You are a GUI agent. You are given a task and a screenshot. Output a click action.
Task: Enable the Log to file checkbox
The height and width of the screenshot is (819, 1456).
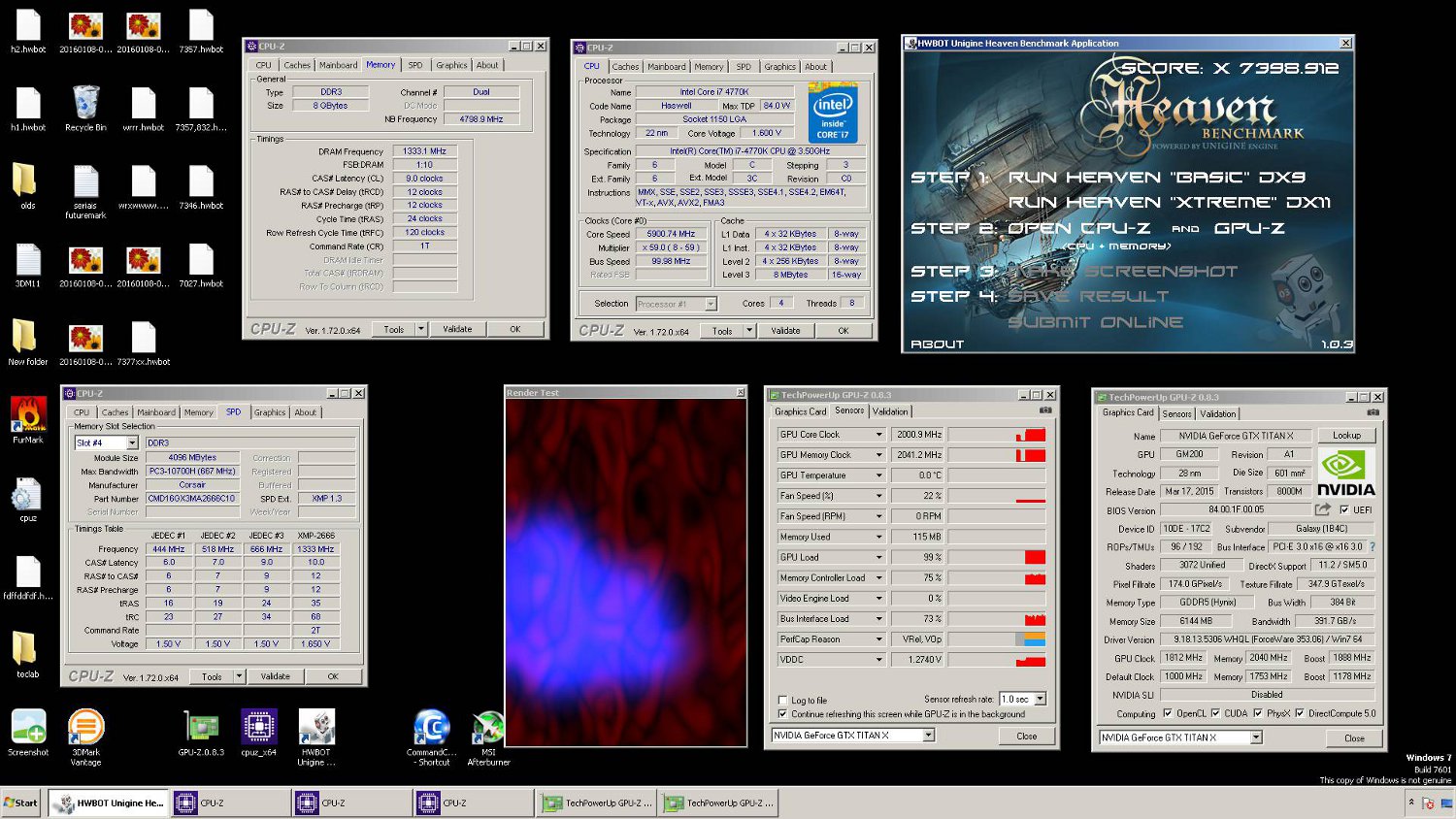click(782, 700)
